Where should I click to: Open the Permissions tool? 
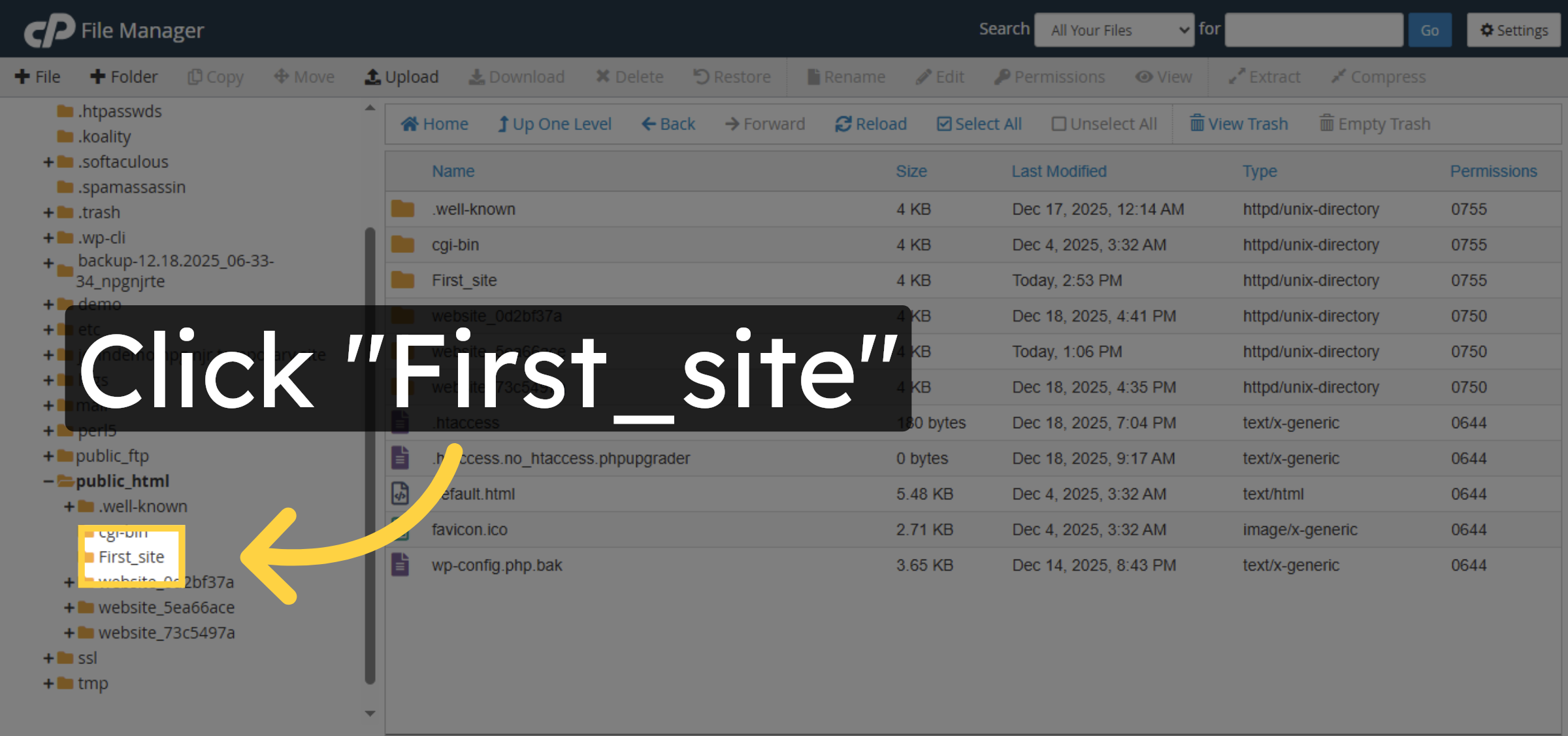1049,76
